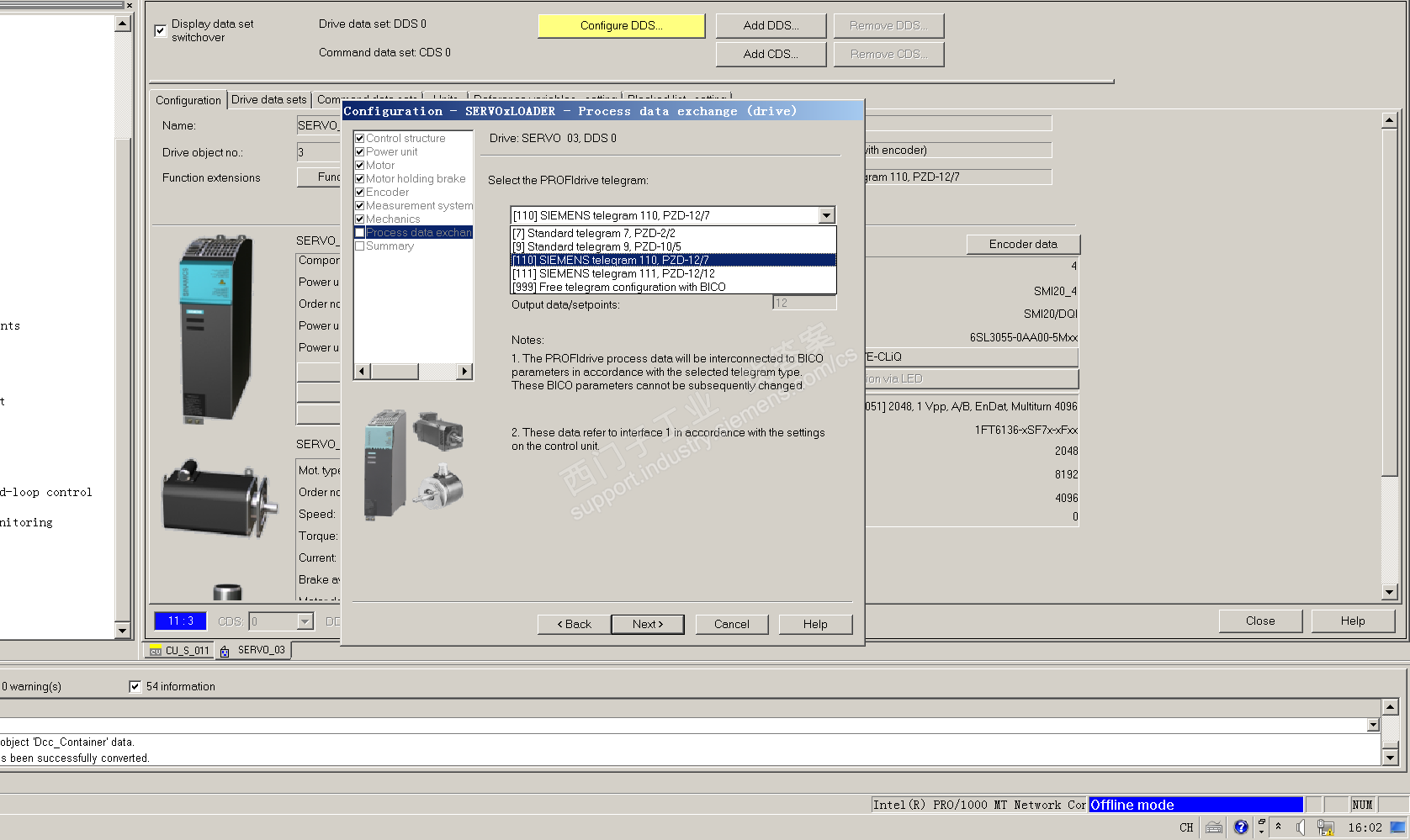This screenshot has width=1410, height=840.
Task: Go to the next wizard page
Action: 648,625
